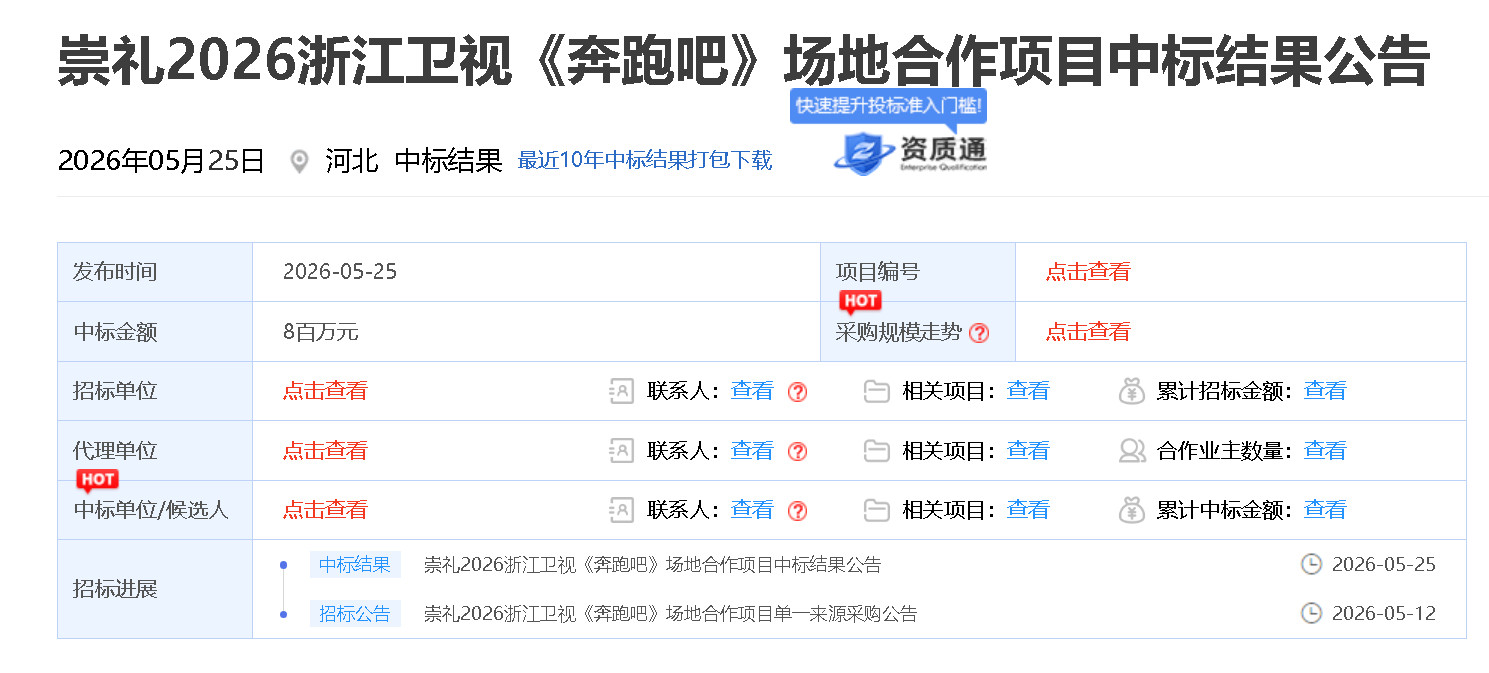Click the 中标结果 label next to 河北
This screenshot has width=1489, height=673.
tap(448, 161)
